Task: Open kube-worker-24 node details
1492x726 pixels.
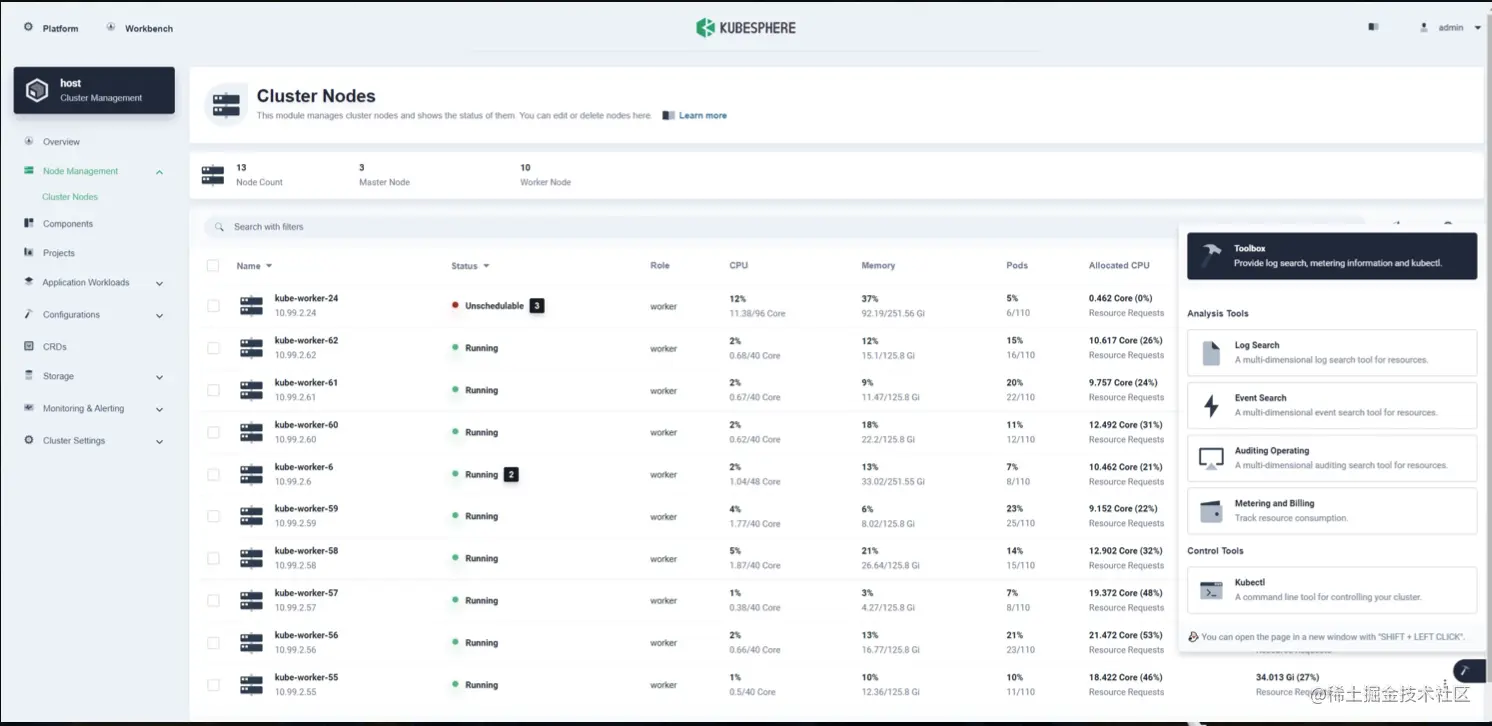Action: [306, 298]
